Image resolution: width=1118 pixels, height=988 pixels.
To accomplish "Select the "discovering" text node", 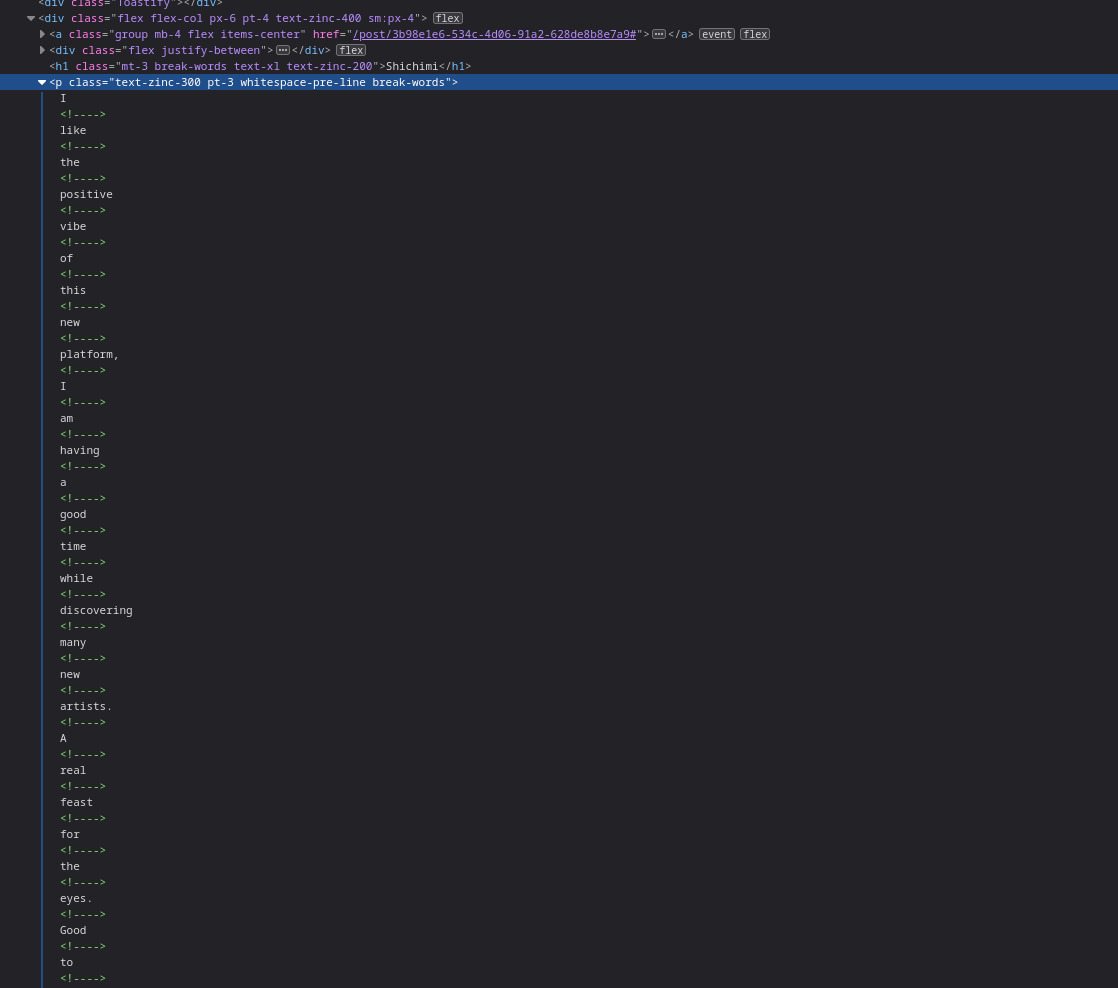I will [x=96, y=610].
